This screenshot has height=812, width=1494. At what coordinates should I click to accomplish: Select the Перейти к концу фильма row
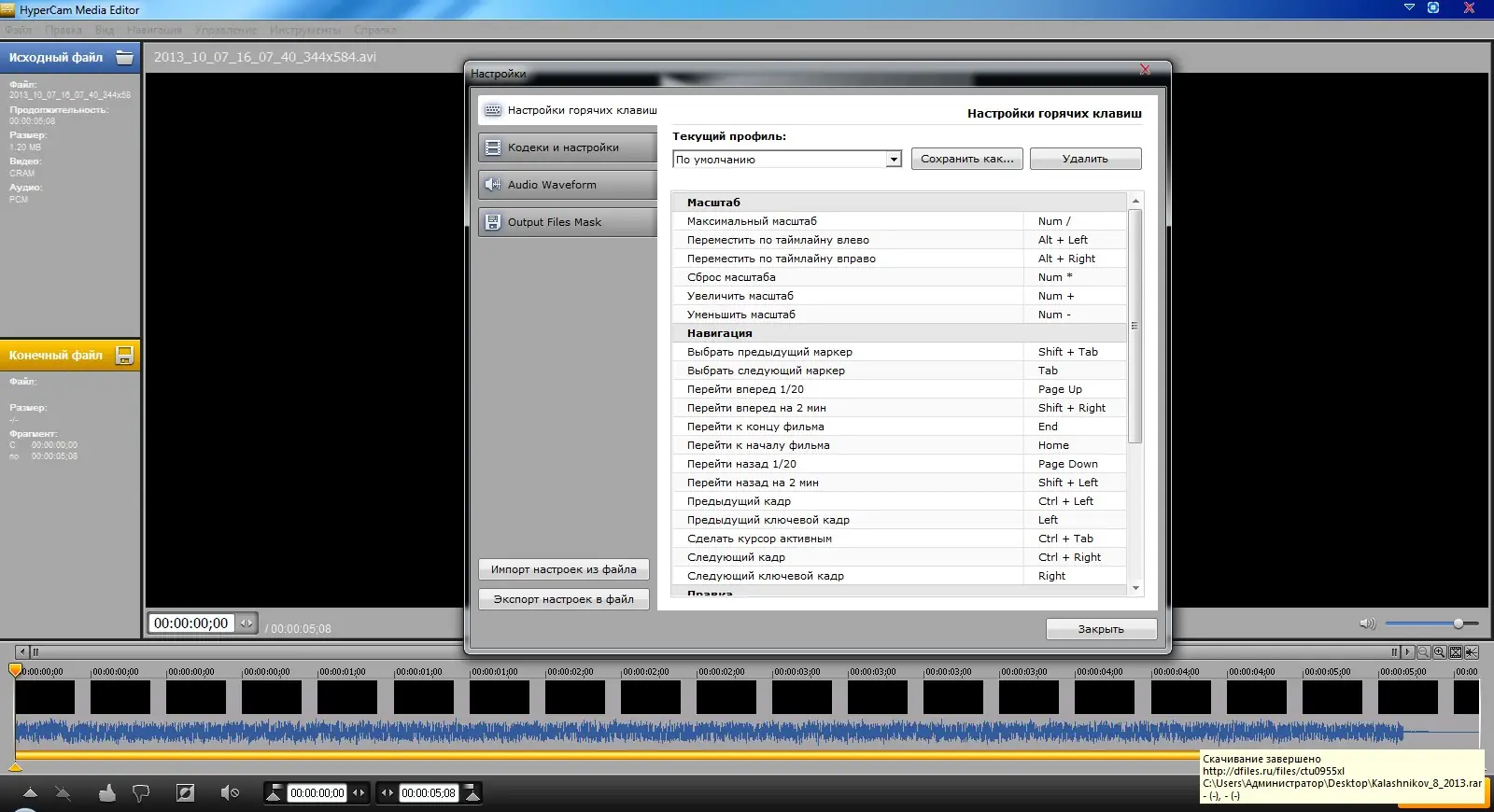click(899, 427)
